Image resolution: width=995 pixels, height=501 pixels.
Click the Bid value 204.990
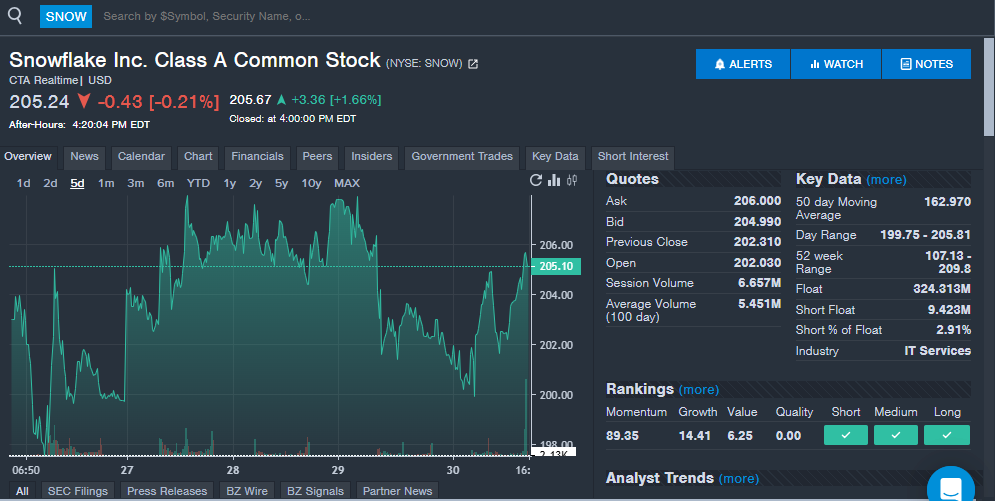pyautogui.click(x=757, y=222)
